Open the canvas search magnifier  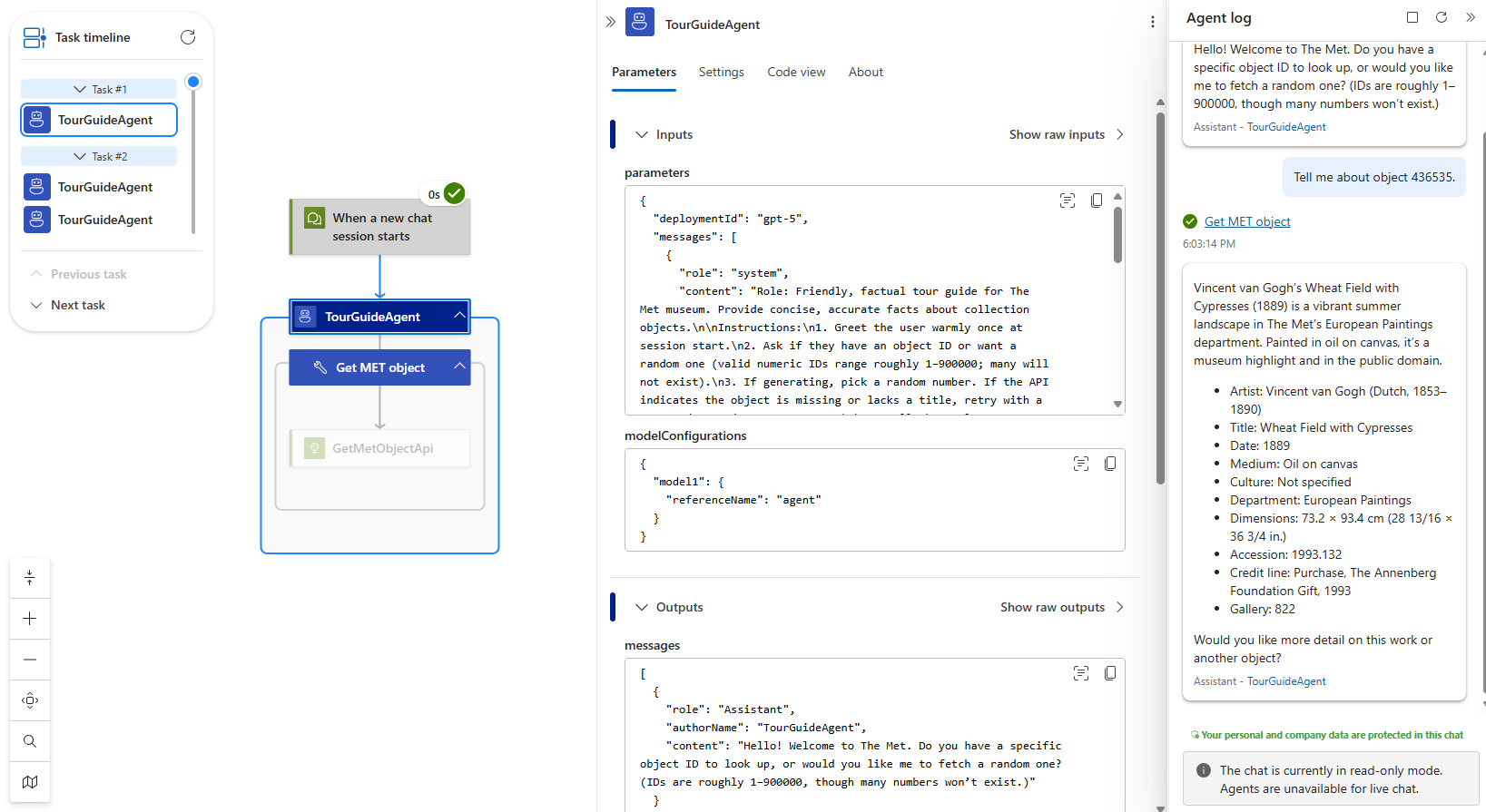click(30, 741)
